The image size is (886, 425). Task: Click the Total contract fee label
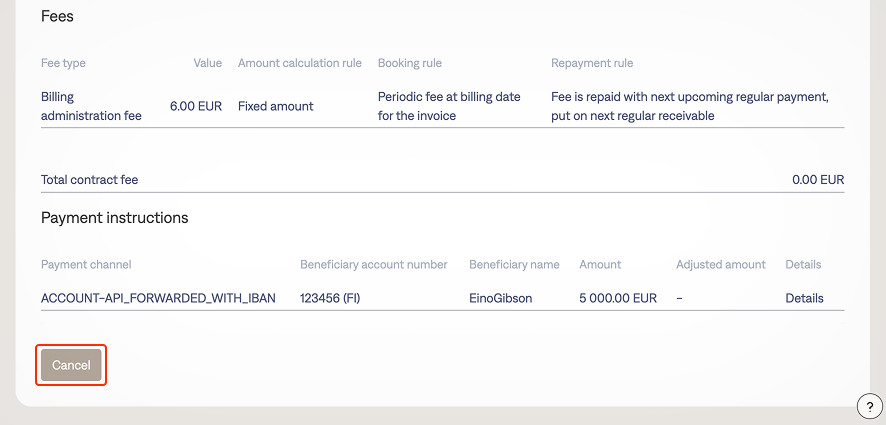[89, 180]
